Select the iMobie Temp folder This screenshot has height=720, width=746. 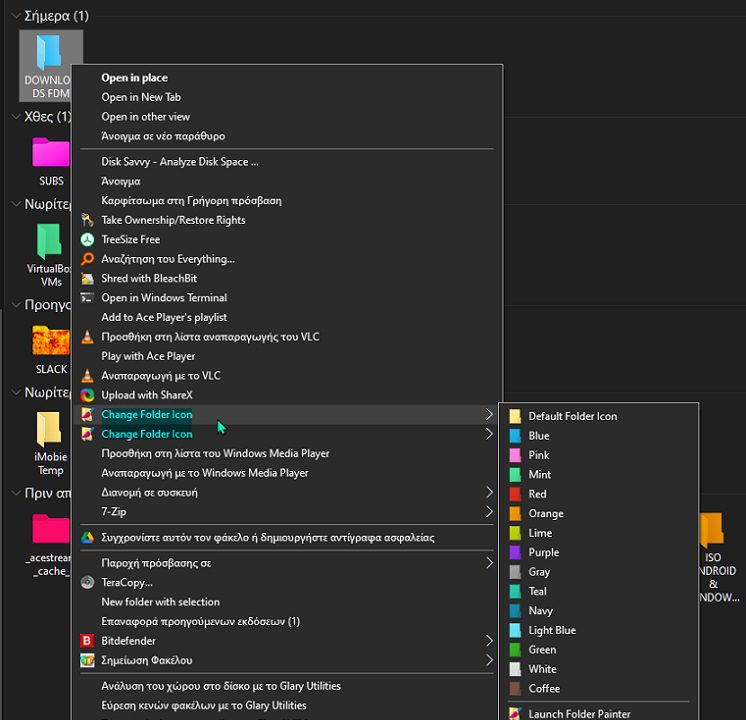49,444
